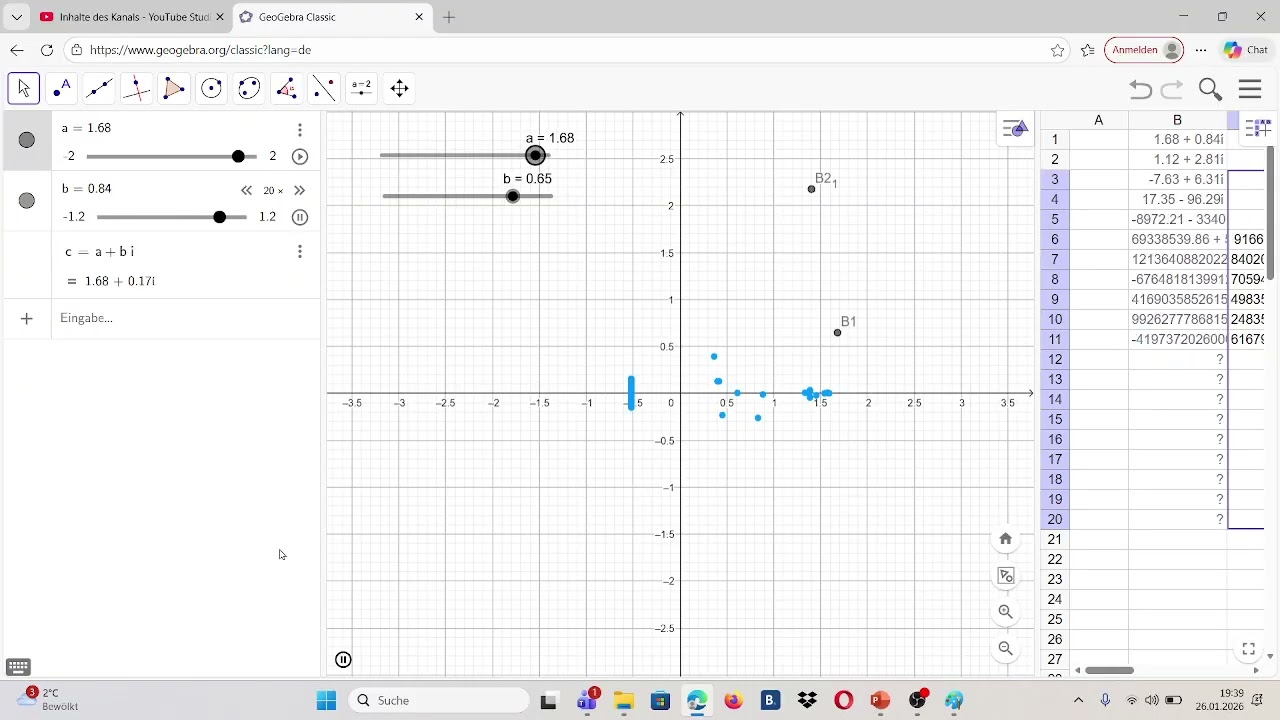Select cell with 17.35 - 96.29i
Screen dimensions: 1280x720
point(1178,199)
